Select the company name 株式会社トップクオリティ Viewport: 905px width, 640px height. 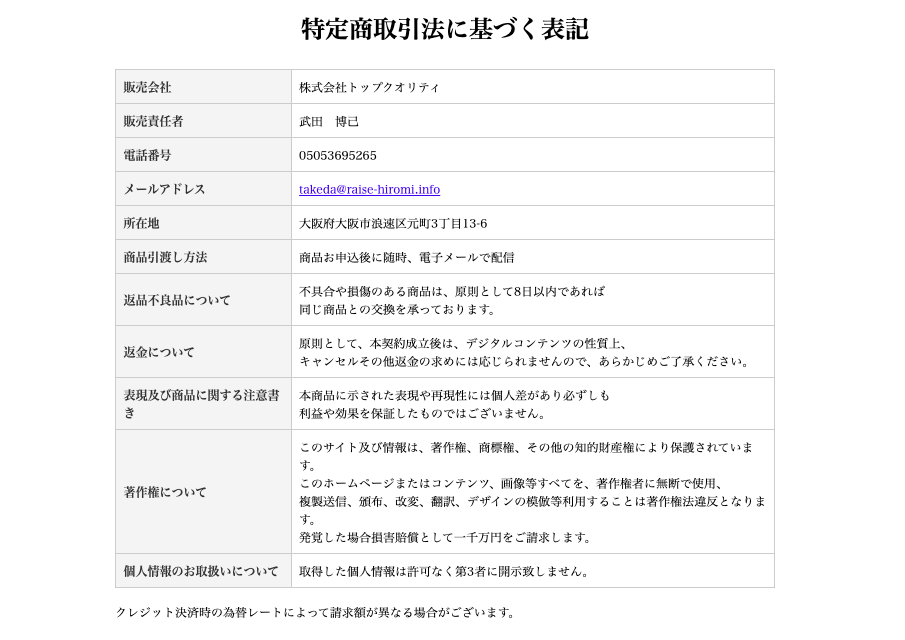(369, 88)
